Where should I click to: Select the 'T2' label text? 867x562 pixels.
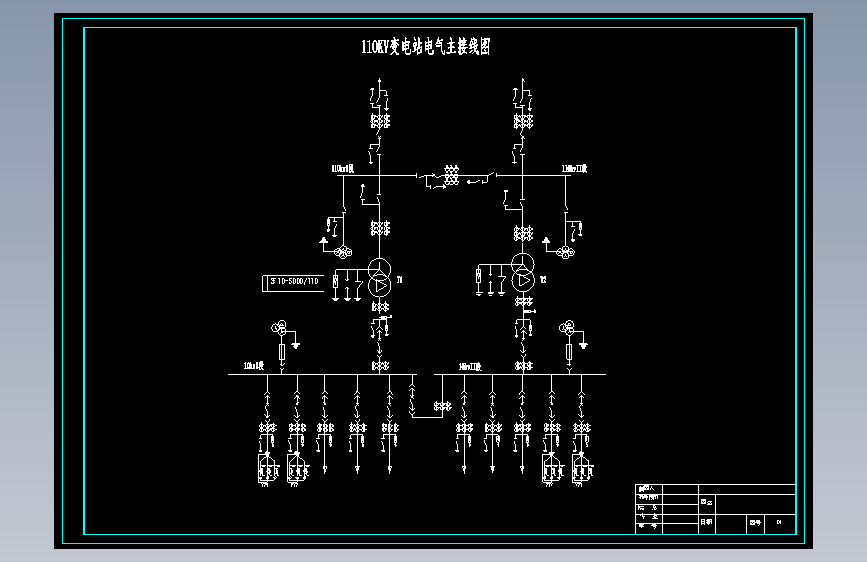pos(543,280)
